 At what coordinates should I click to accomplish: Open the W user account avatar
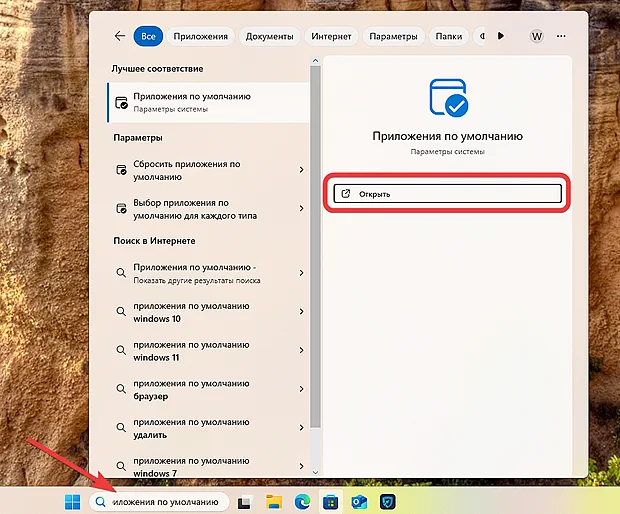click(537, 36)
